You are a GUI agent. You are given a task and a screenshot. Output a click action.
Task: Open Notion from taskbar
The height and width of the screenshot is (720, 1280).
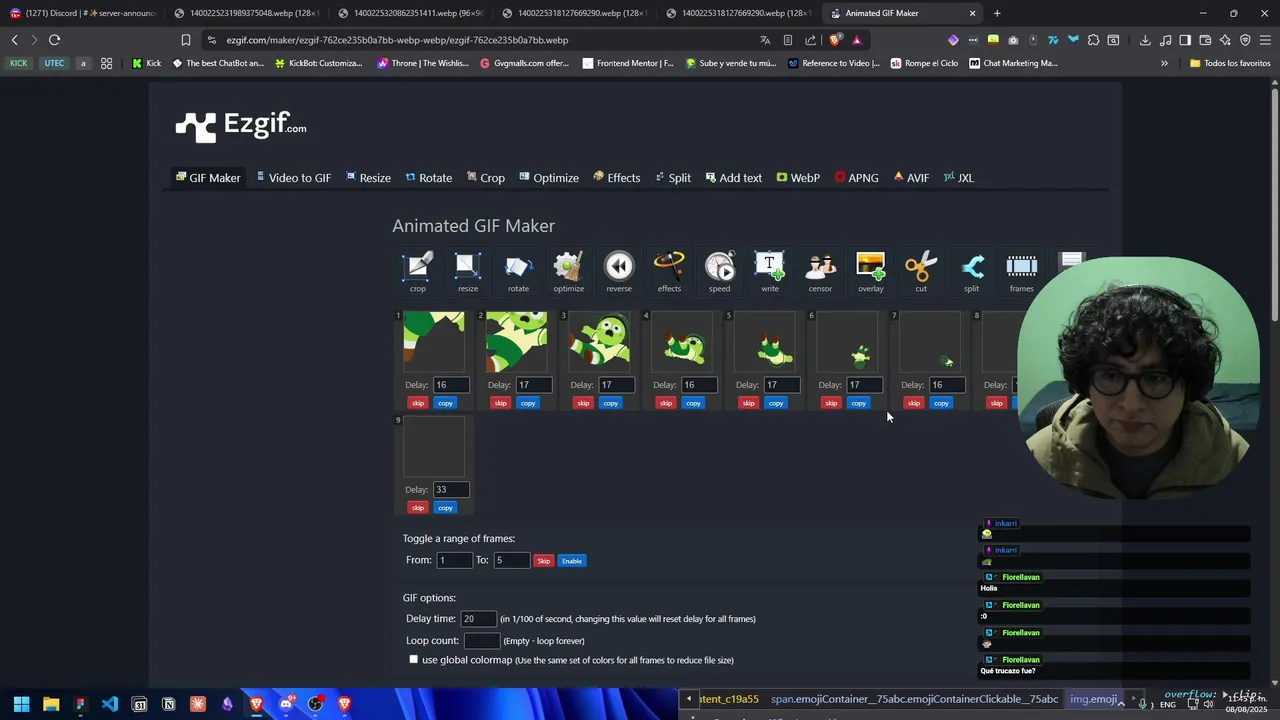coord(168,704)
